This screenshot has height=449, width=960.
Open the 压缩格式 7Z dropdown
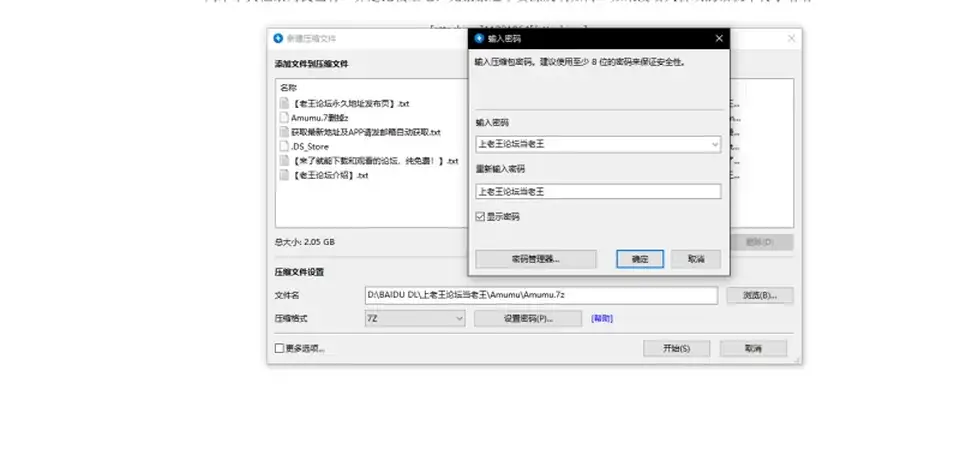coord(414,319)
